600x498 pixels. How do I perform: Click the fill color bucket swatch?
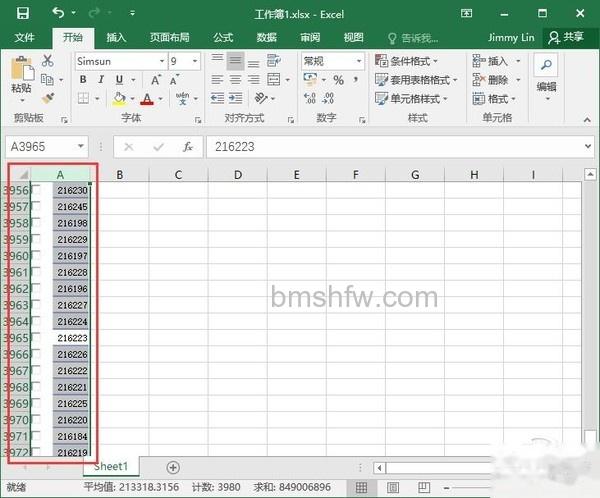tap(119, 99)
